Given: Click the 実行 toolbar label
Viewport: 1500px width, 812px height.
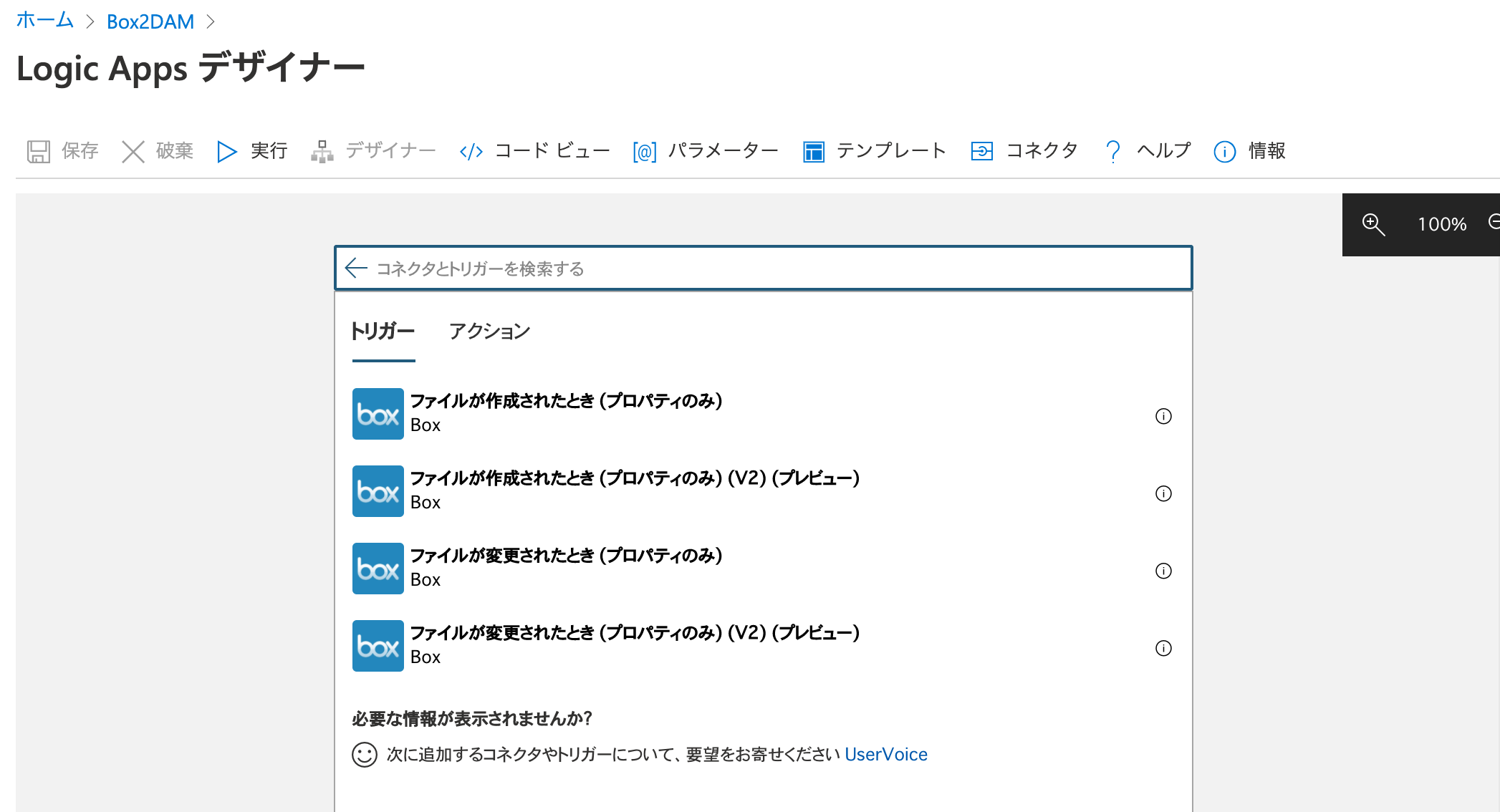Looking at the screenshot, I should pos(269,150).
